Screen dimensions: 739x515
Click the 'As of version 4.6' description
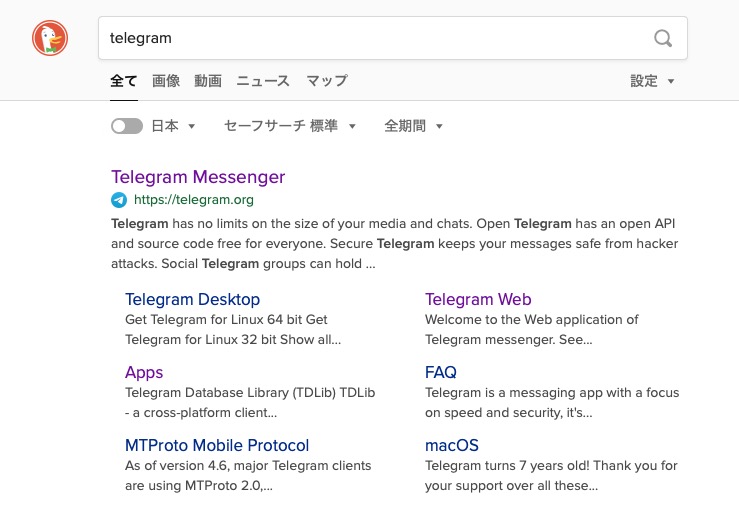(248, 475)
